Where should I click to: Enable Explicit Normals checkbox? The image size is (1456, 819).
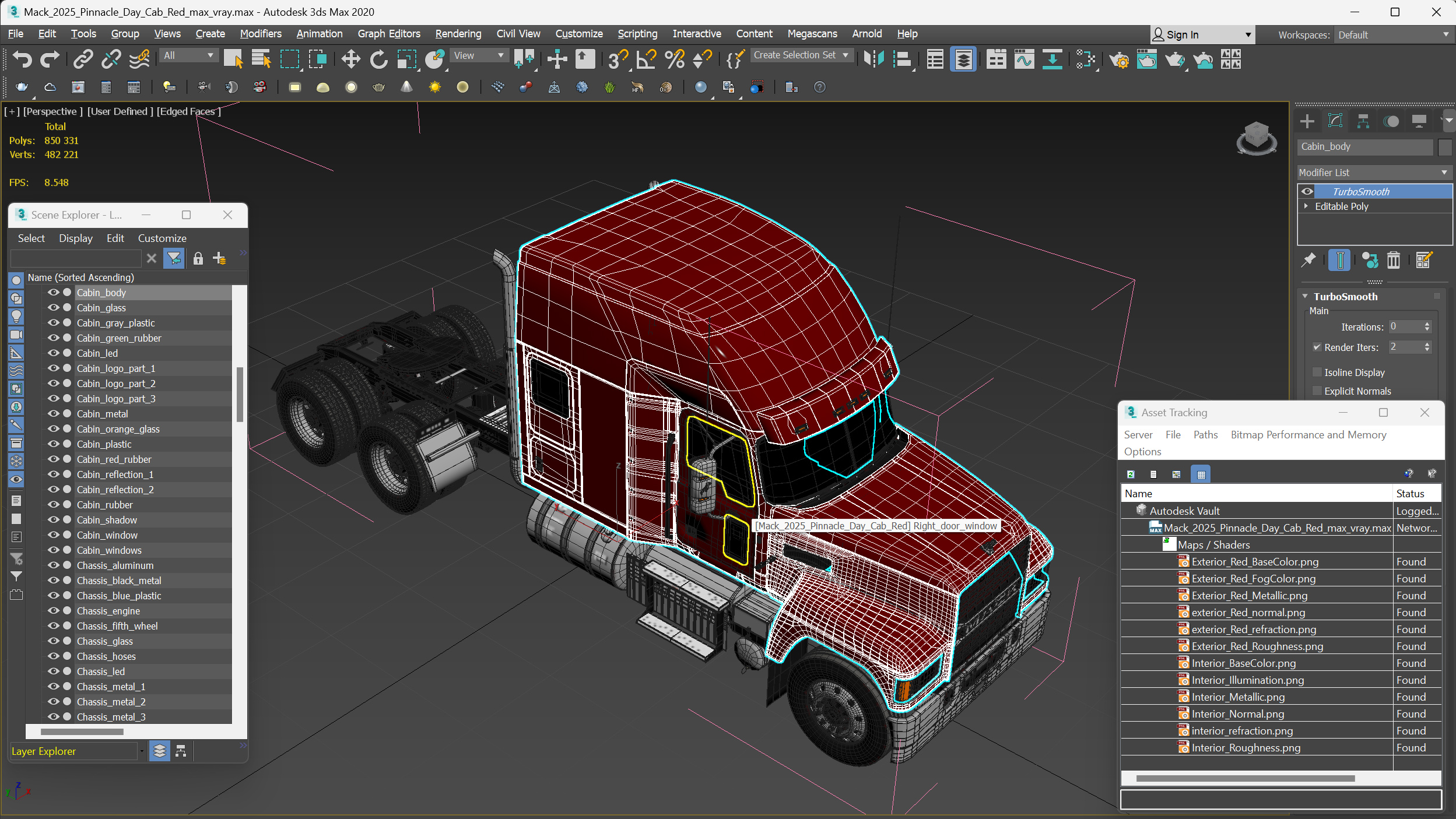click(x=1317, y=391)
